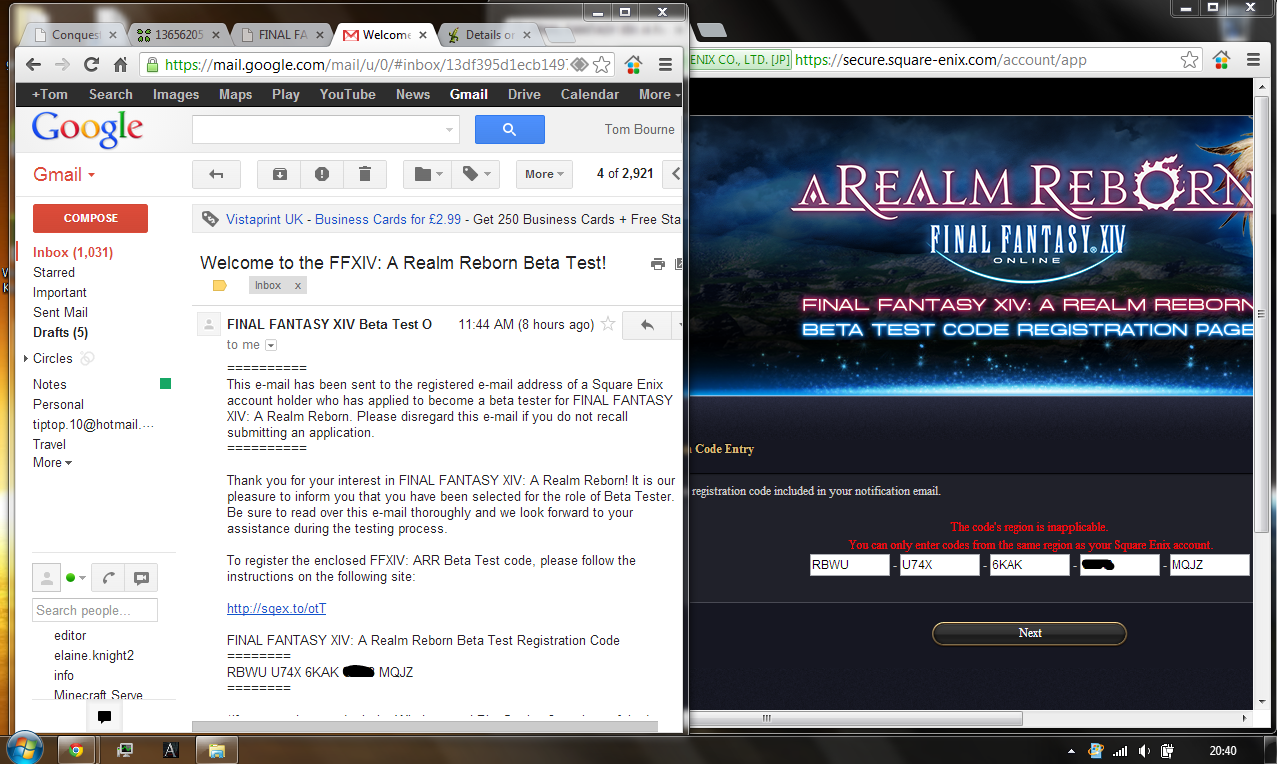
Task: Star the FINAL FANTASY XIV Beta Test email
Action: click(x=606, y=324)
